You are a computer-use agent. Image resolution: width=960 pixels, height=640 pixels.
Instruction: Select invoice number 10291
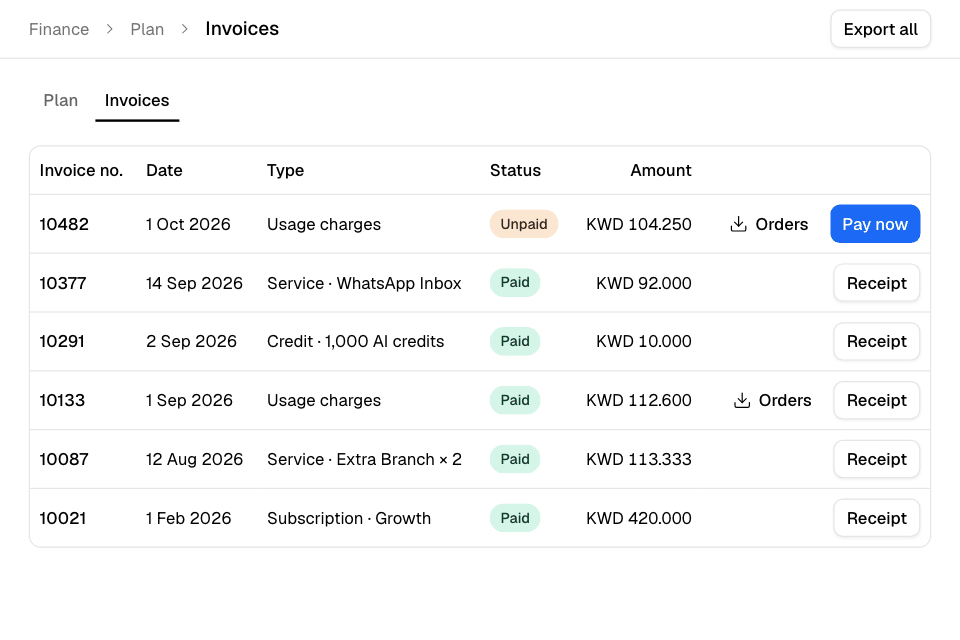62,341
